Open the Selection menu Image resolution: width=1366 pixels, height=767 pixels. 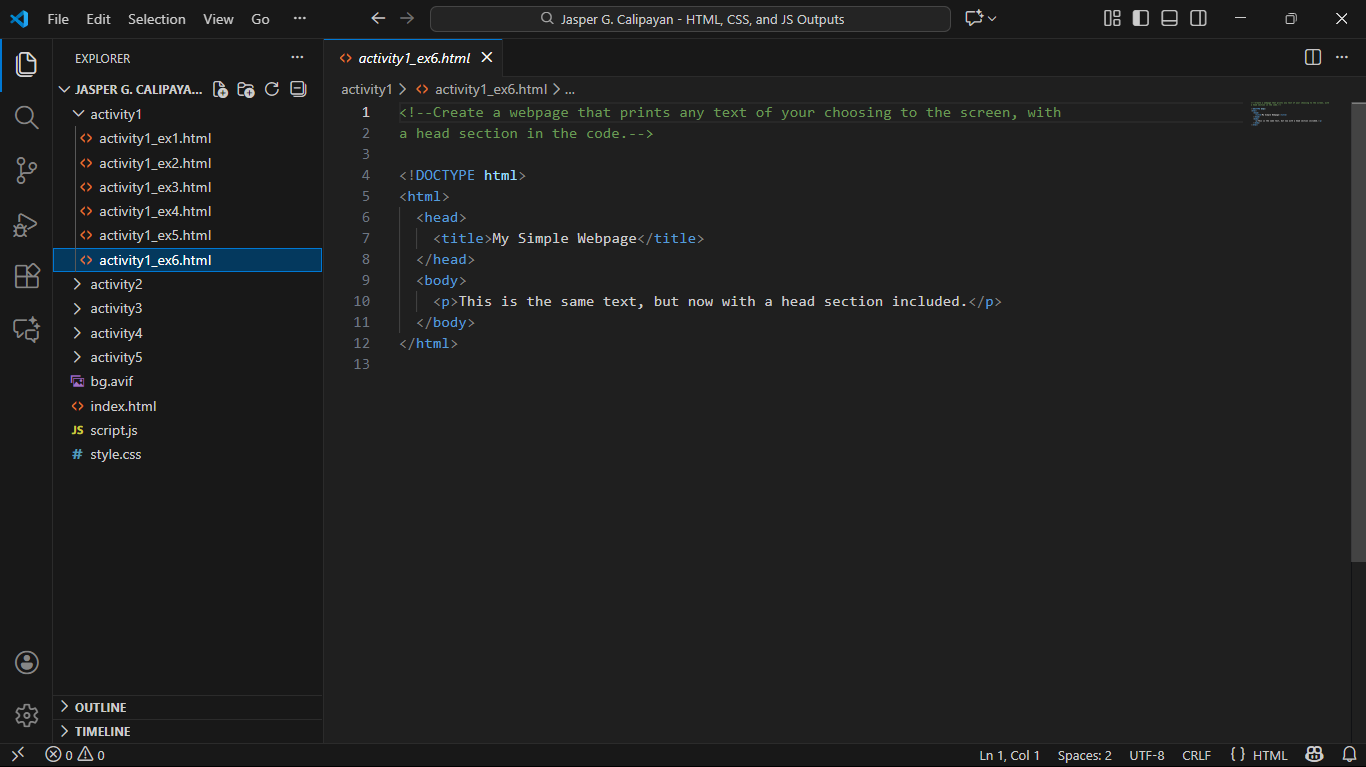pyautogui.click(x=157, y=19)
